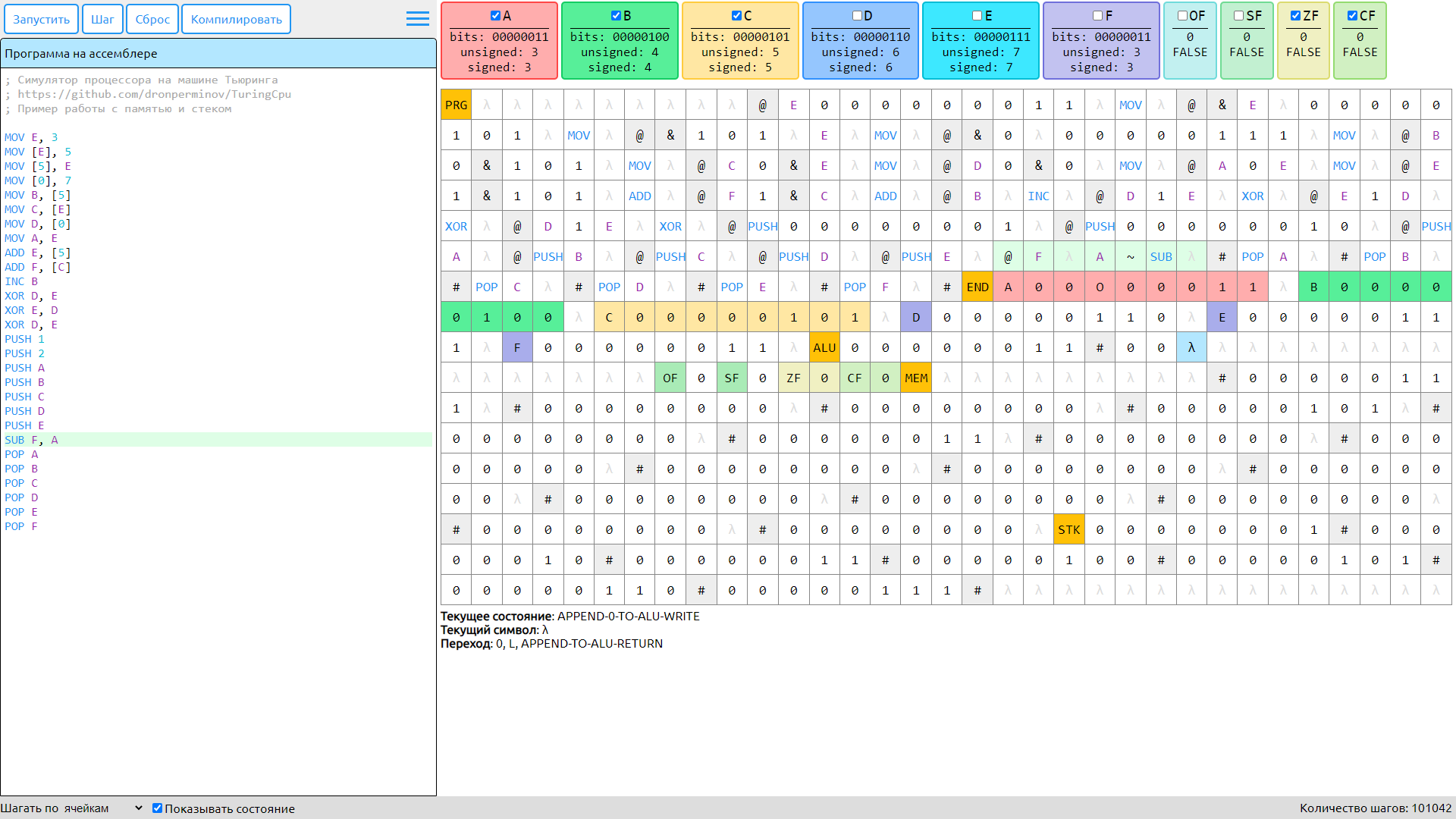
Task: Disable the 'Показывать состояние' checkbox
Action: click(x=158, y=808)
